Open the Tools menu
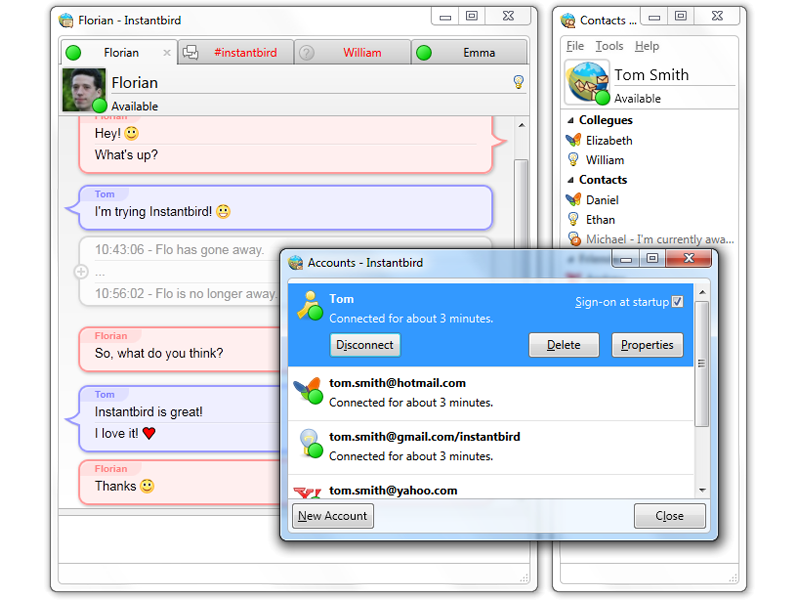The width and height of the screenshot is (800, 600). (x=609, y=46)
